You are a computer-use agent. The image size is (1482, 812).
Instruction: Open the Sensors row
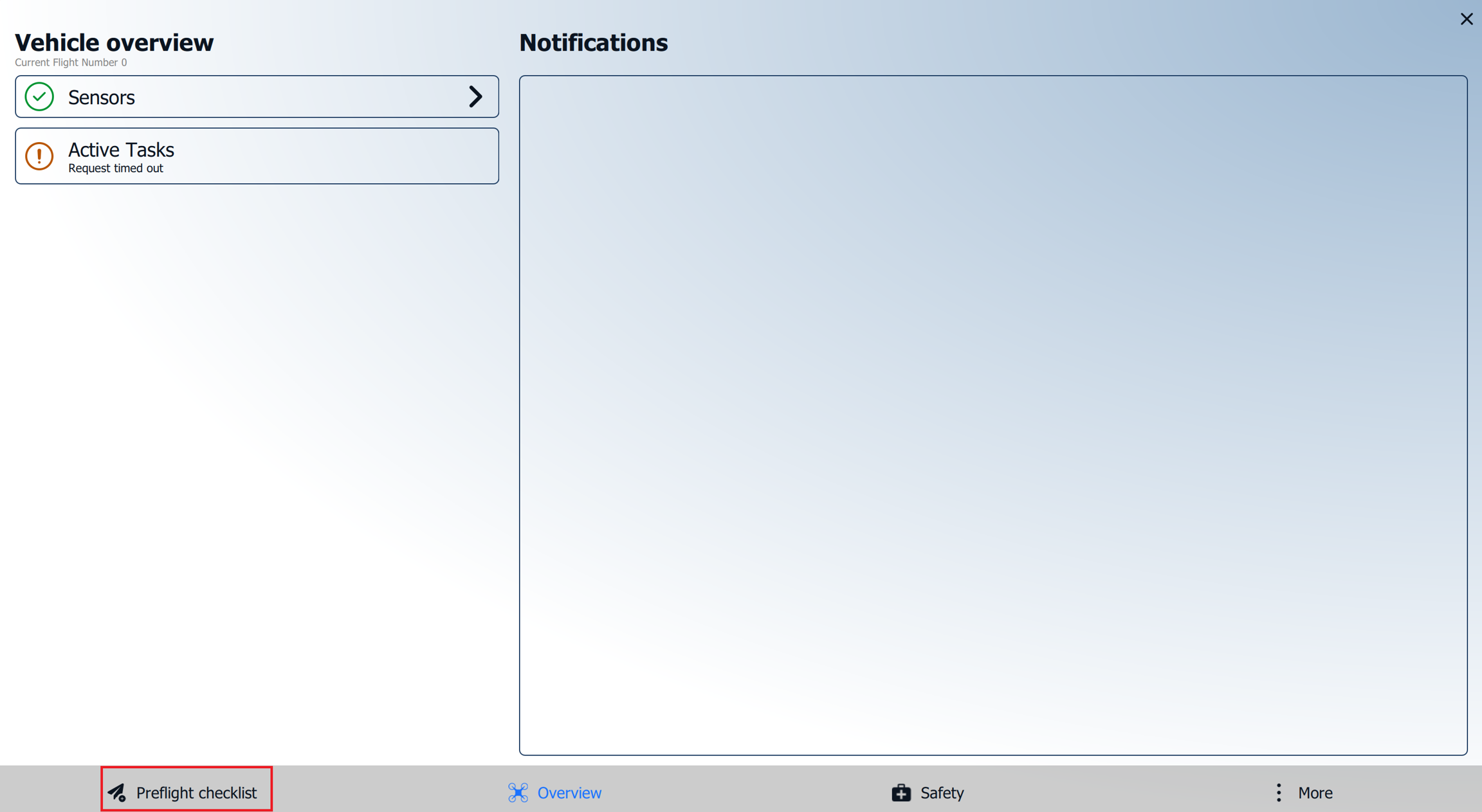(x=257, y=97)
